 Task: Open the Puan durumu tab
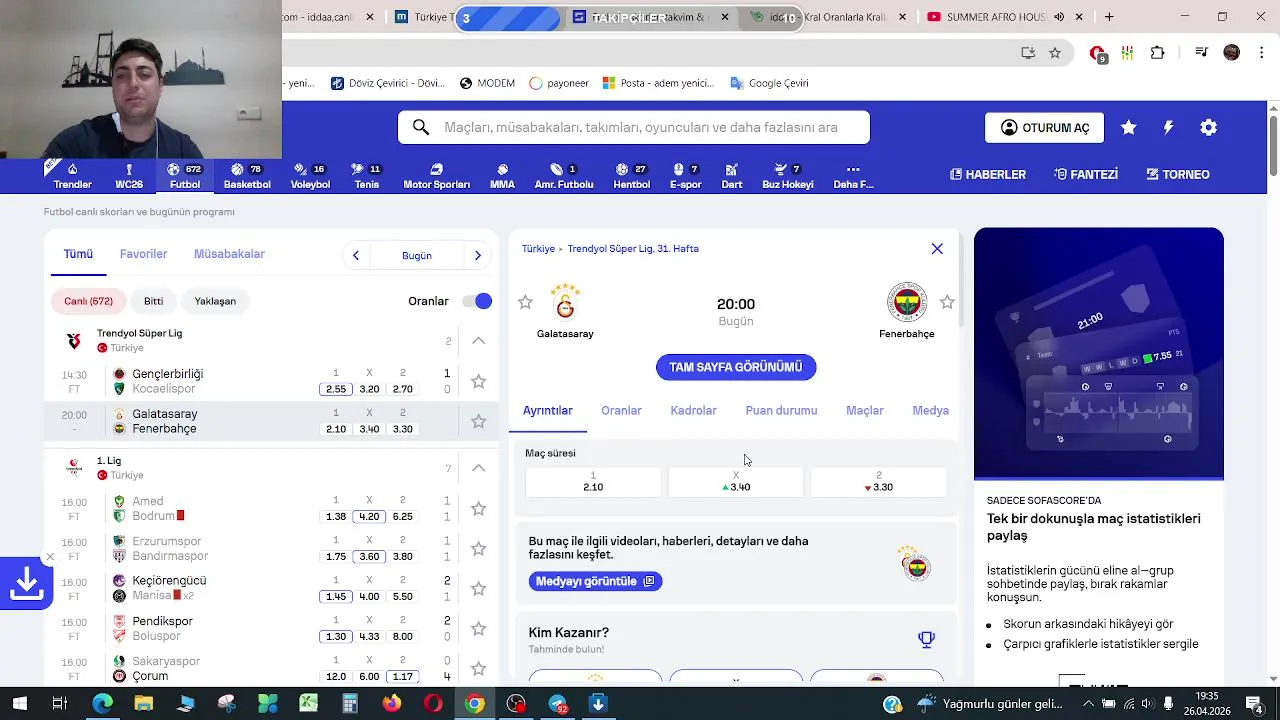[x=781, y=411]
